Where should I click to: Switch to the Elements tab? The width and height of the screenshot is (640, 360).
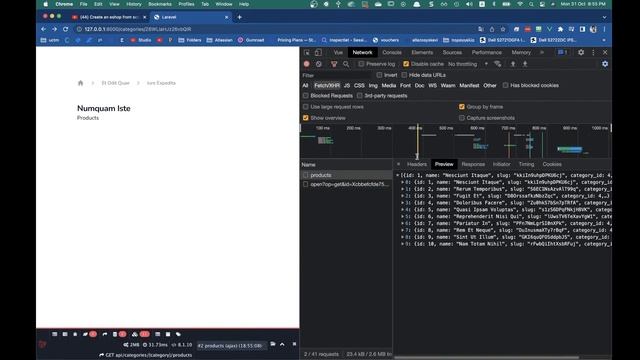pyautogui.click(x=422, y=52)
